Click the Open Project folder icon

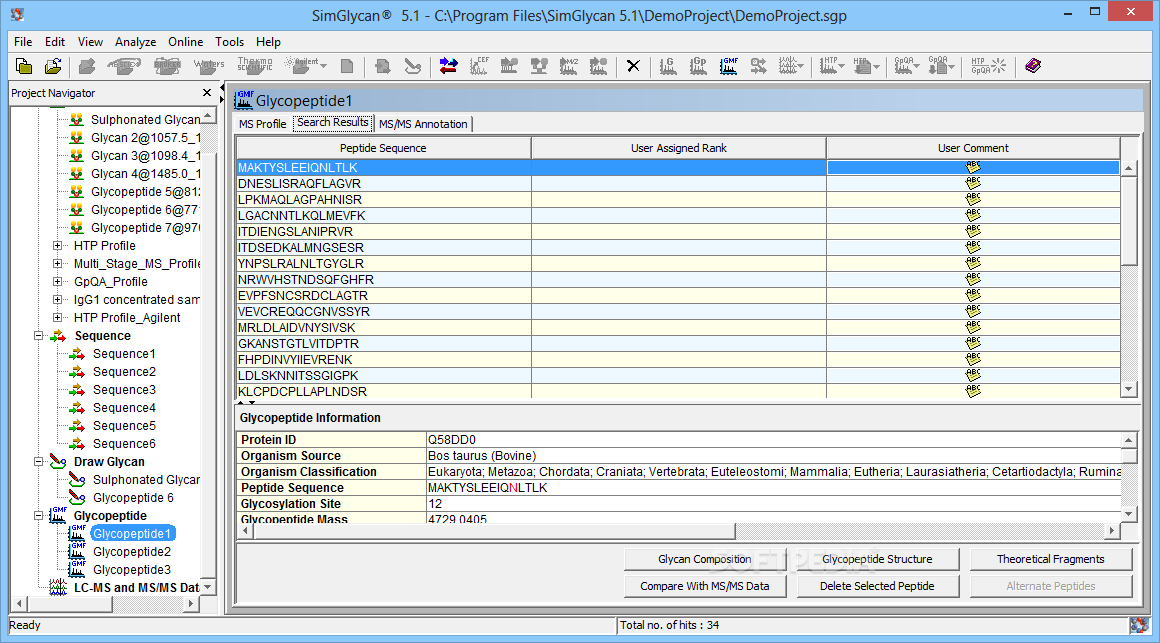[x=53, y=67]
